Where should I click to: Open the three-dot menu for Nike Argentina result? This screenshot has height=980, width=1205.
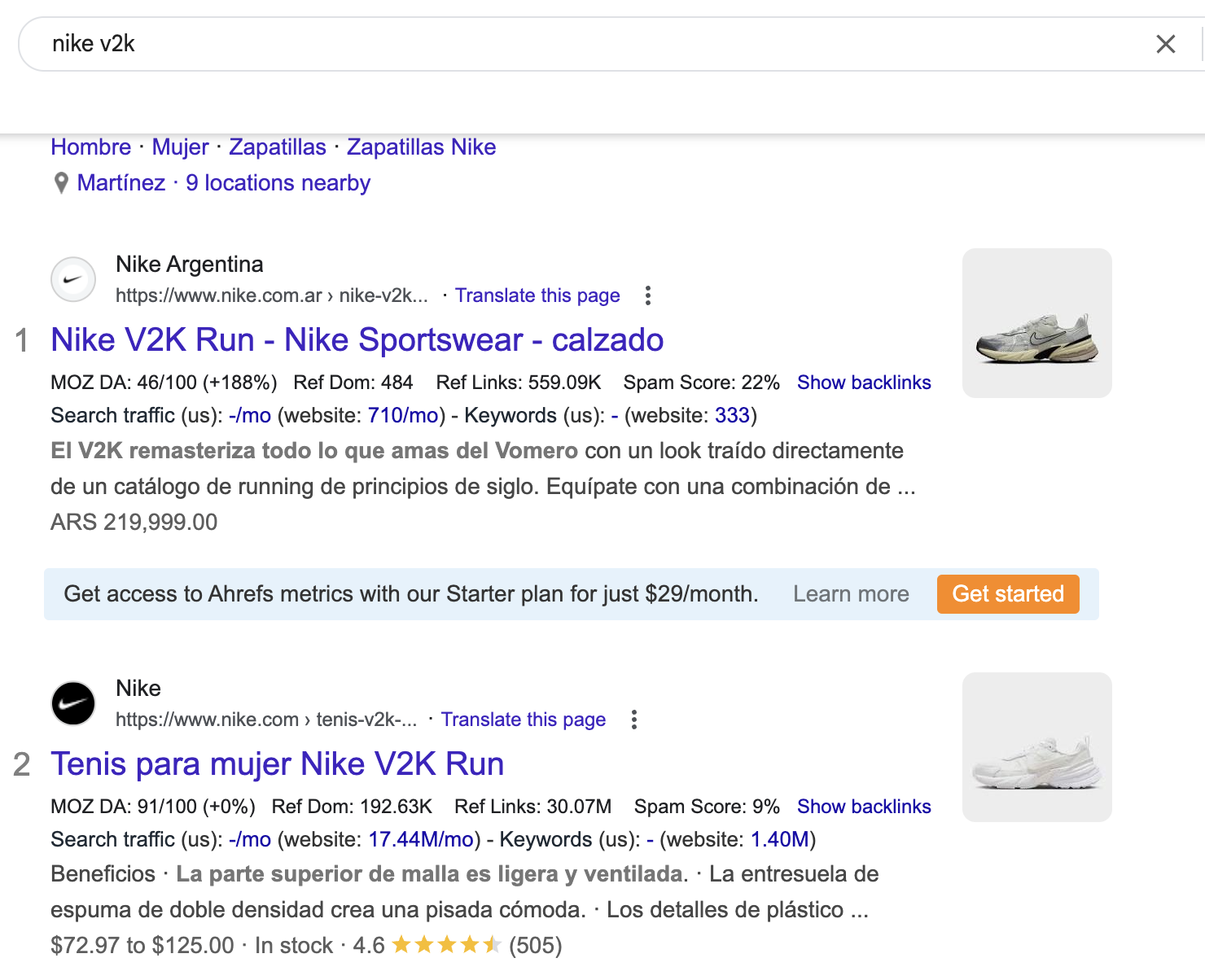(x=648, y=295)
